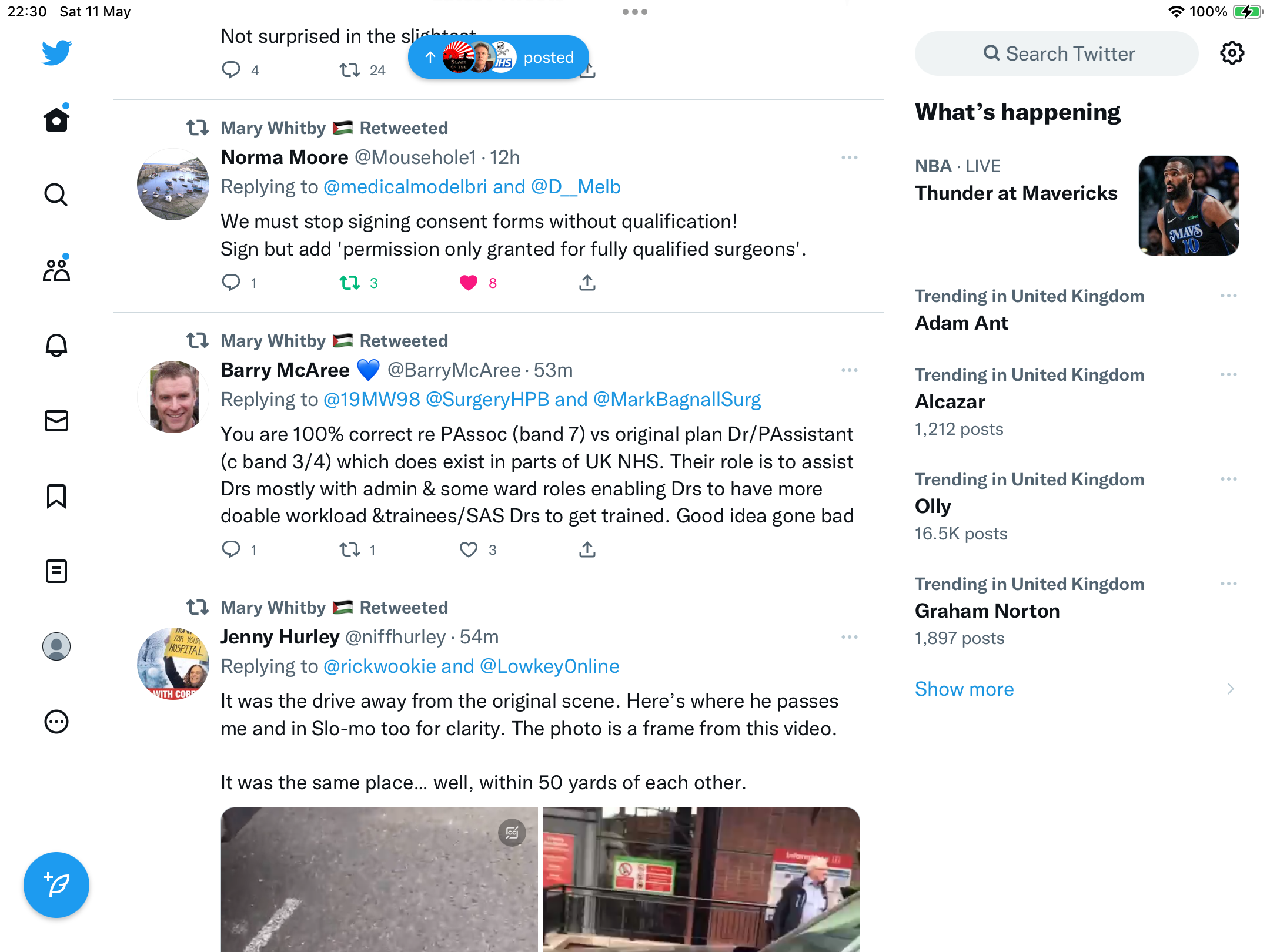Like Barry McAree's tweet
Viewport: 1270px width, 952px height.
(x=469, y=549)
